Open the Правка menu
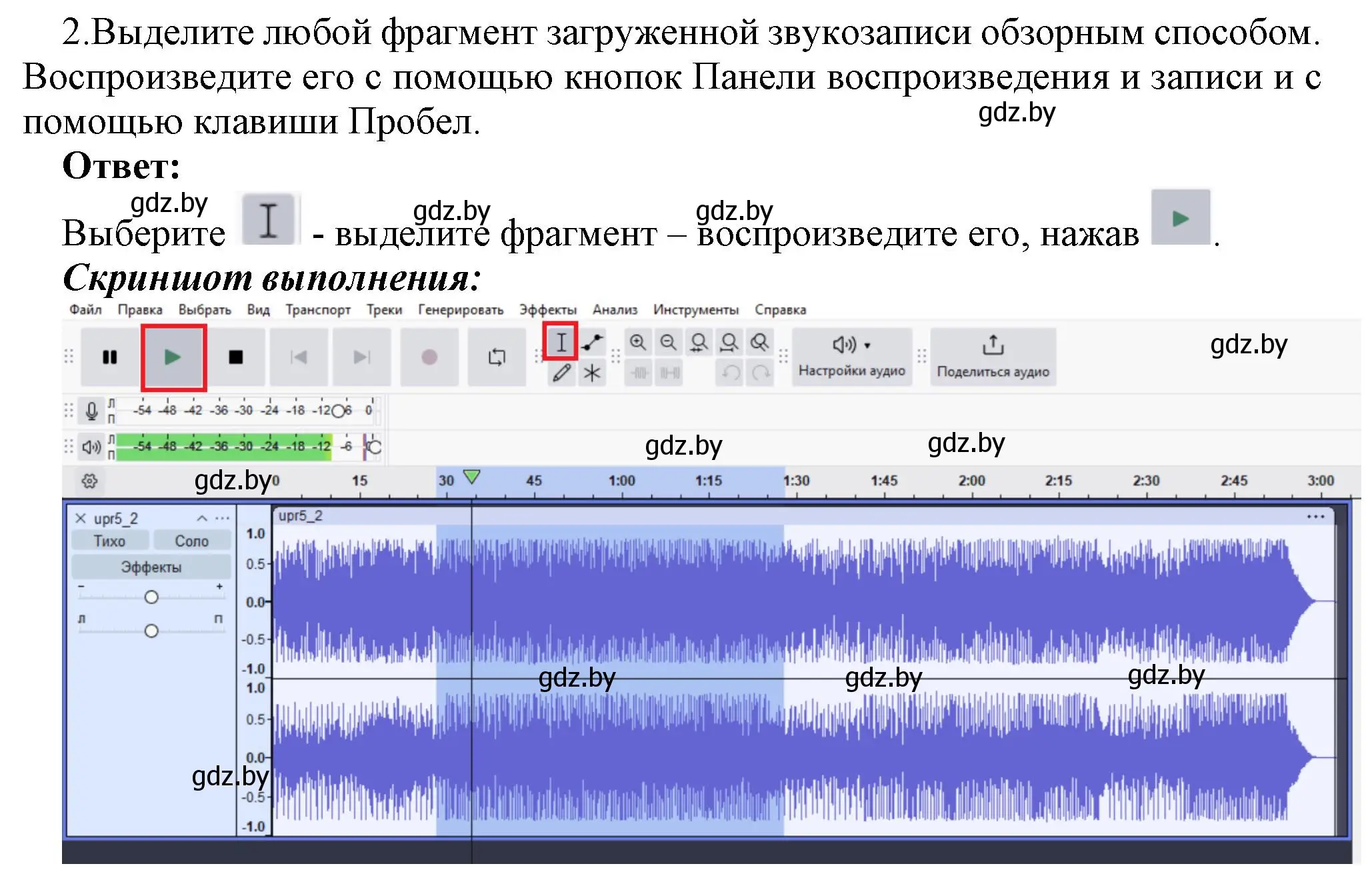Screen dimensions: 1366x896 pos(140,309)
